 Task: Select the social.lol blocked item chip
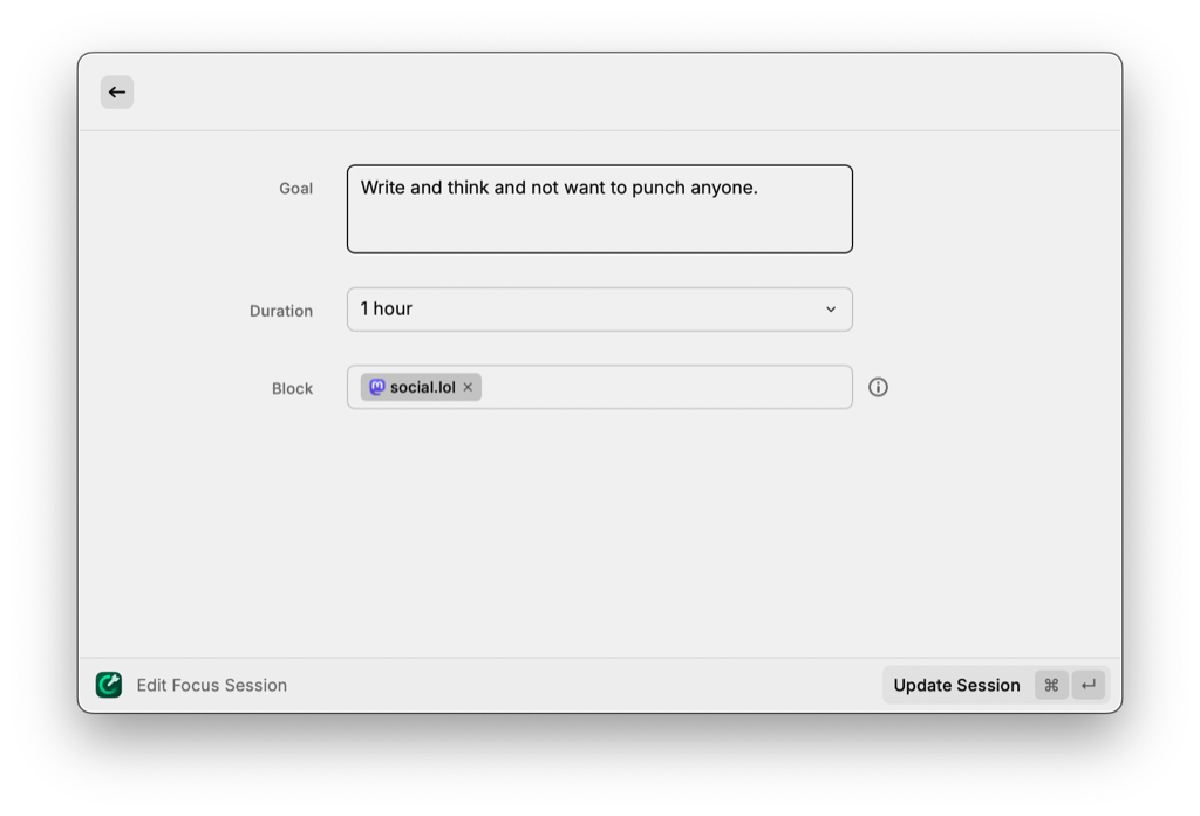coord(422,387)
